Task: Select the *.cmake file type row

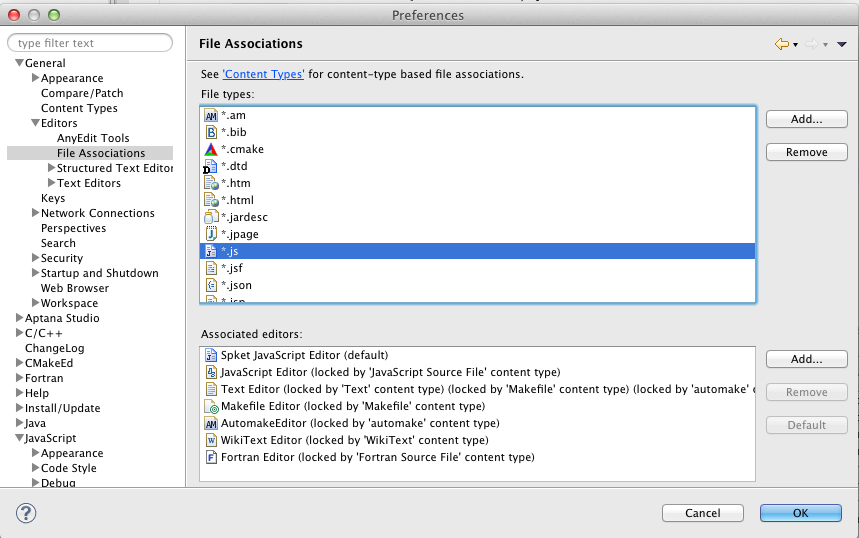Action: (x=478, y=149)
